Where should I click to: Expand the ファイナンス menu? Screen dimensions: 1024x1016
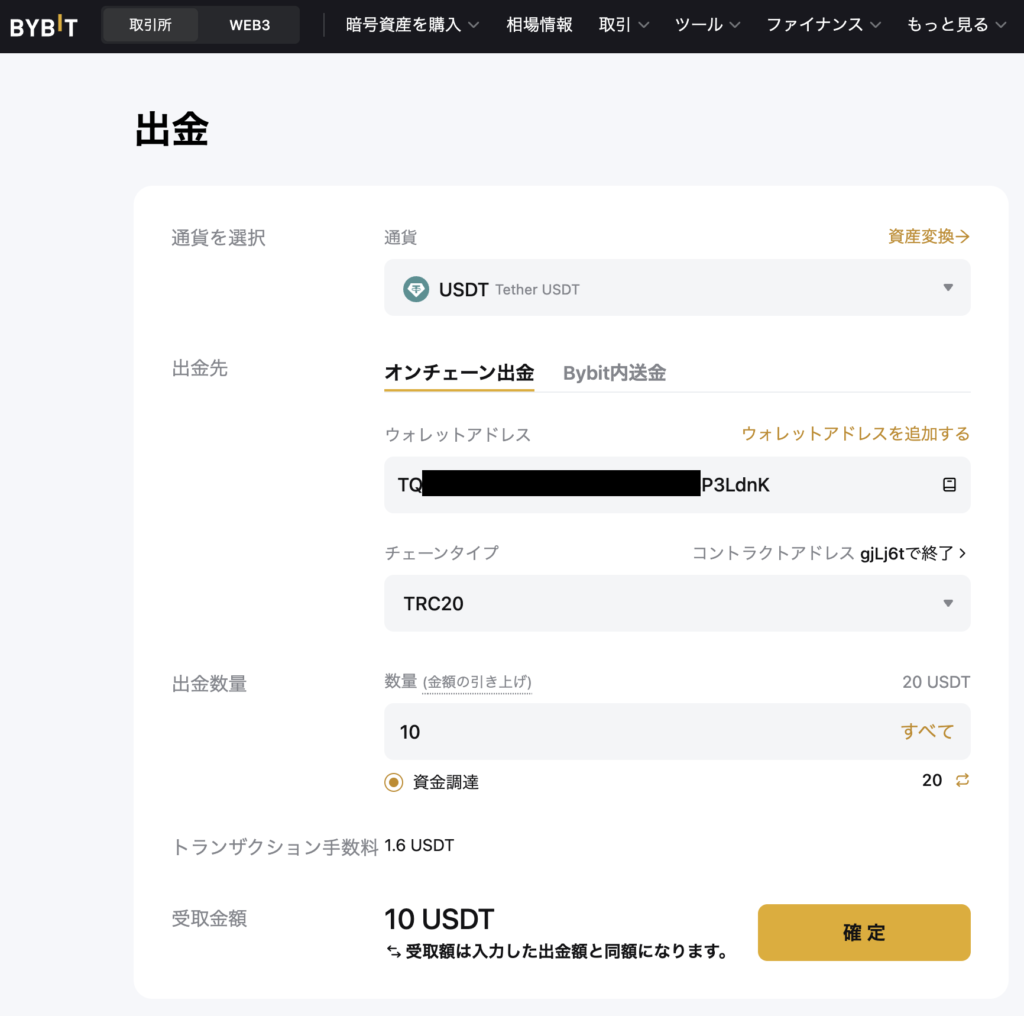tap(823, 25)
